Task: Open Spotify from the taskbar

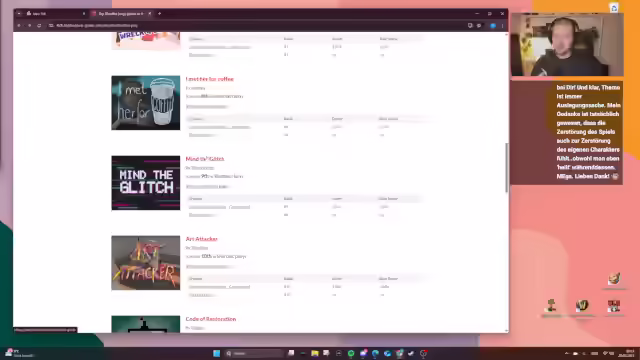Action: coord(351,353)
